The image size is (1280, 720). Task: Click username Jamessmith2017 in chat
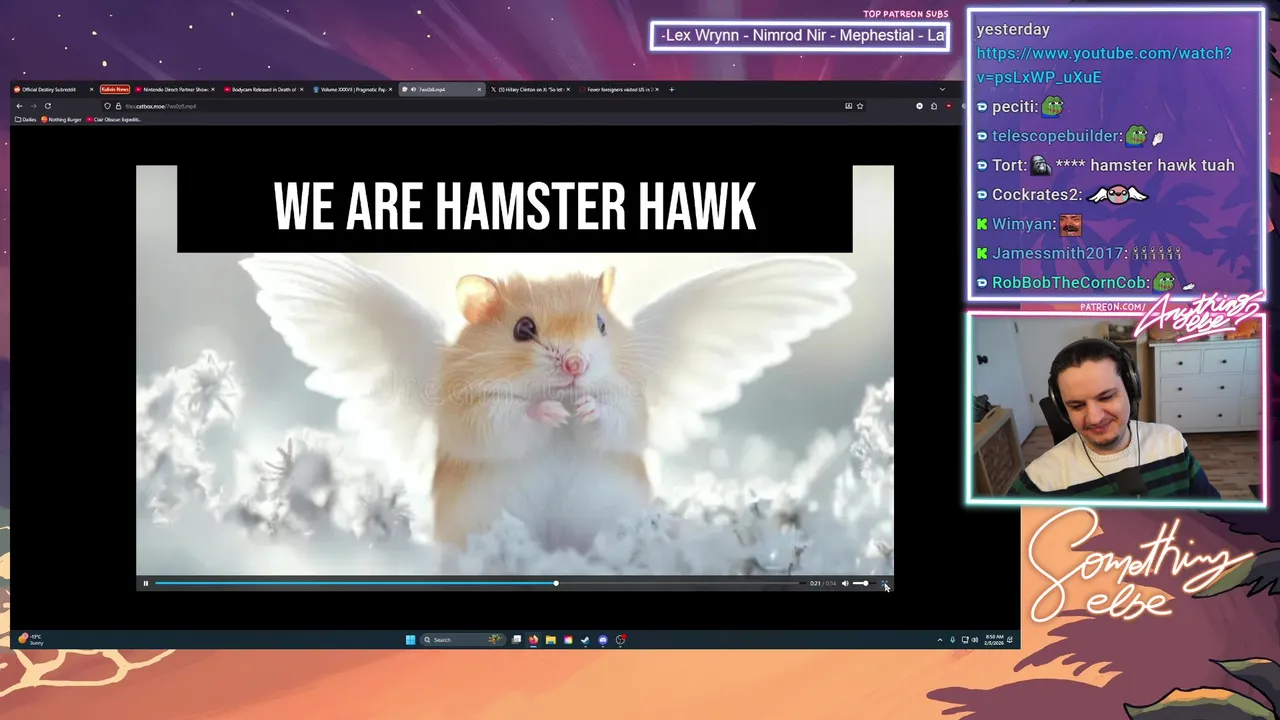(1059, 254)
